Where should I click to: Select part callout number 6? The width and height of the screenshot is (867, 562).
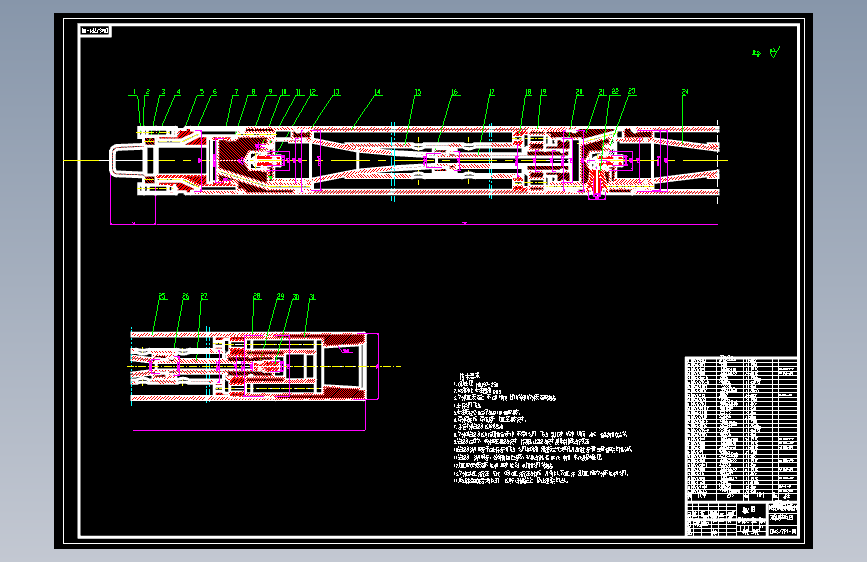[x=215, y=92]
